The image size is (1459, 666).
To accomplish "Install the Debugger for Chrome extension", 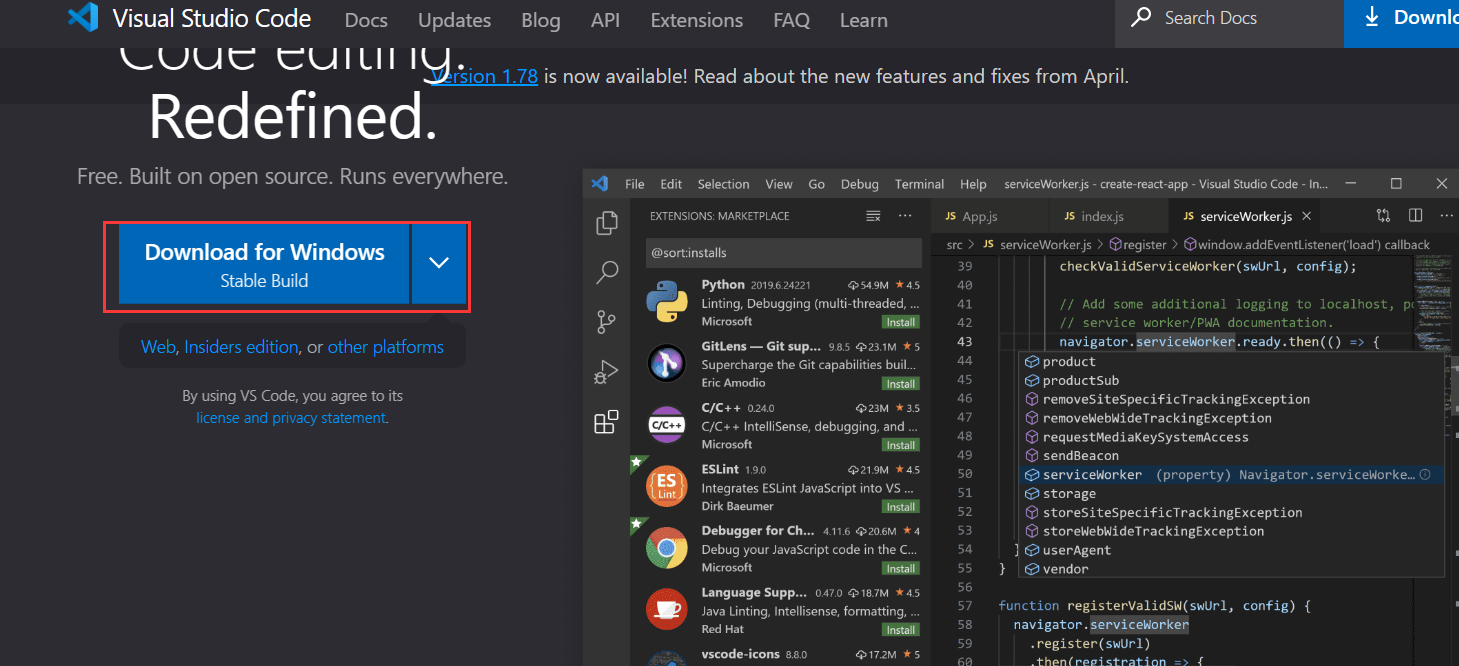I will (900, 568).
